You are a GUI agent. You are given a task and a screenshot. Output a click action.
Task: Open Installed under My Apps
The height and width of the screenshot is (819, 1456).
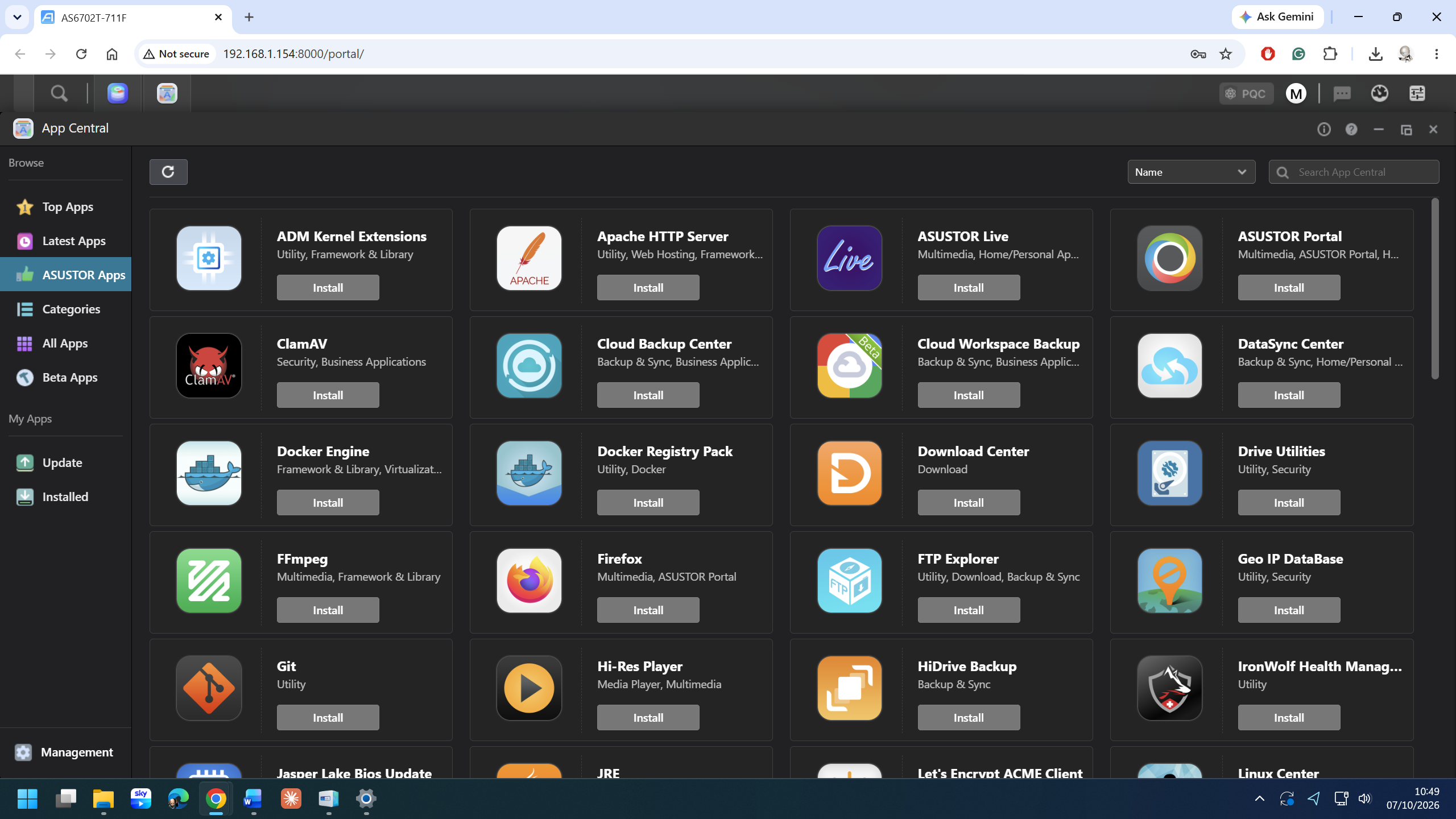coord(65,497)
